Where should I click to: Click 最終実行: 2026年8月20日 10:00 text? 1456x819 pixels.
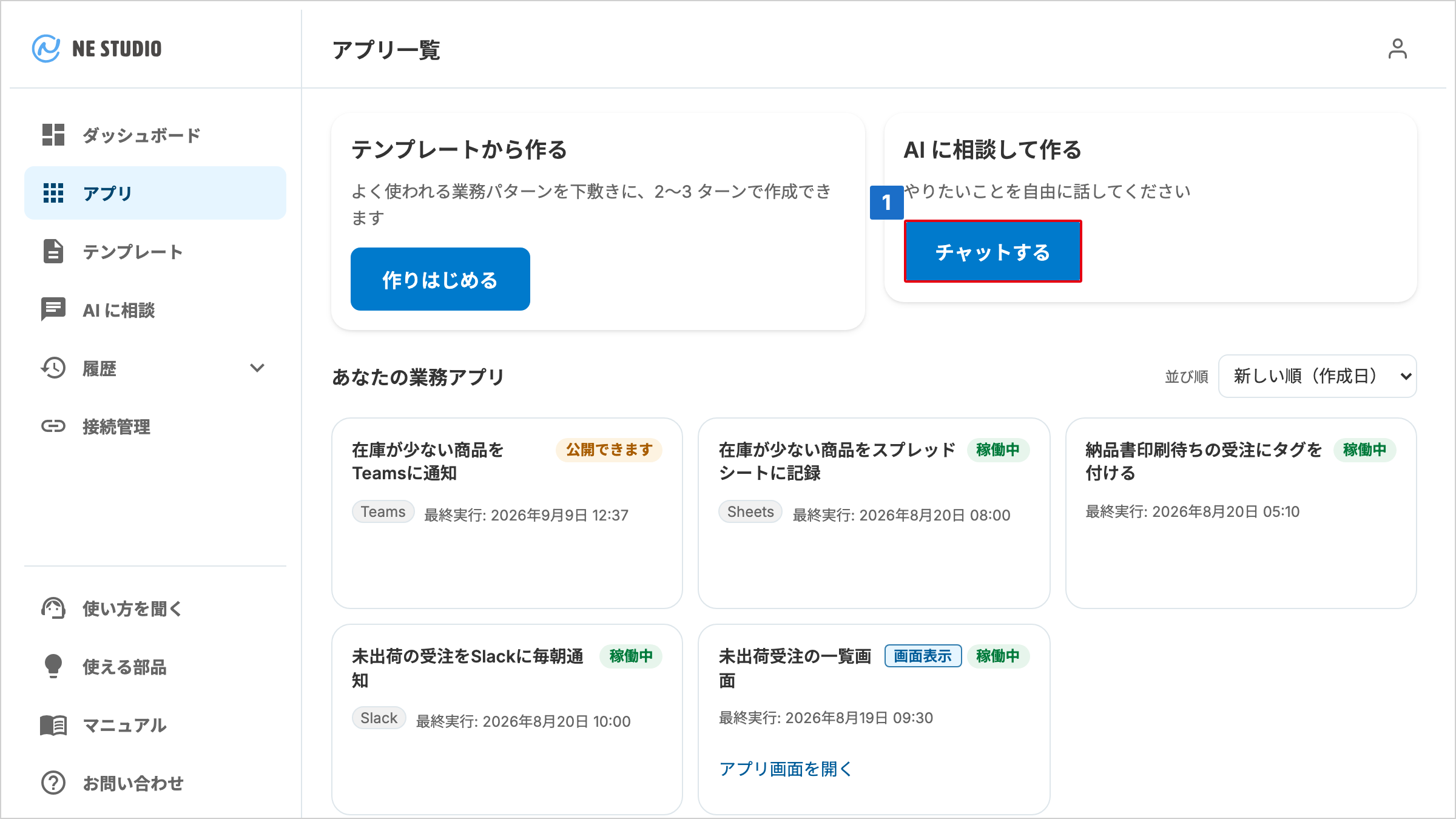point(523,721)
